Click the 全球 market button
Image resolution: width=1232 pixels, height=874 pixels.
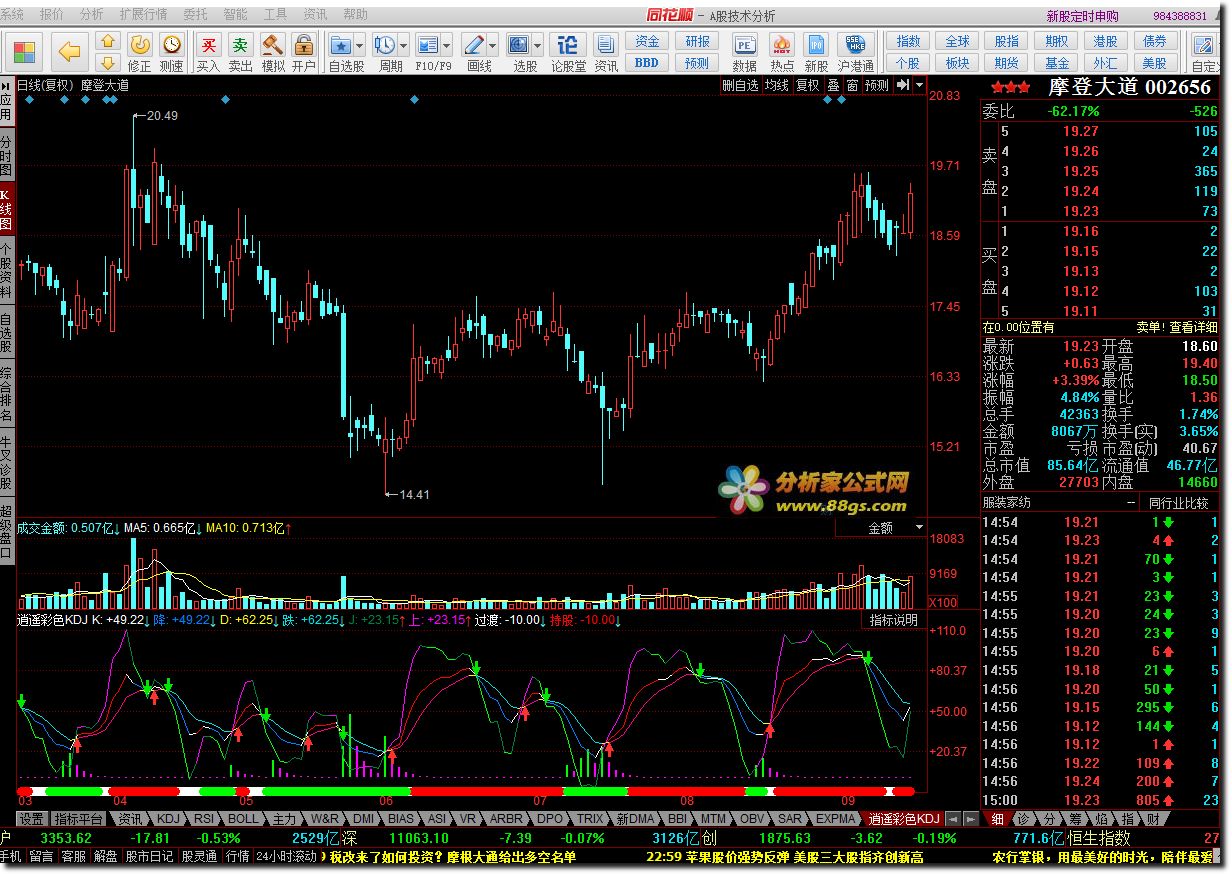[x=957, y=41]
